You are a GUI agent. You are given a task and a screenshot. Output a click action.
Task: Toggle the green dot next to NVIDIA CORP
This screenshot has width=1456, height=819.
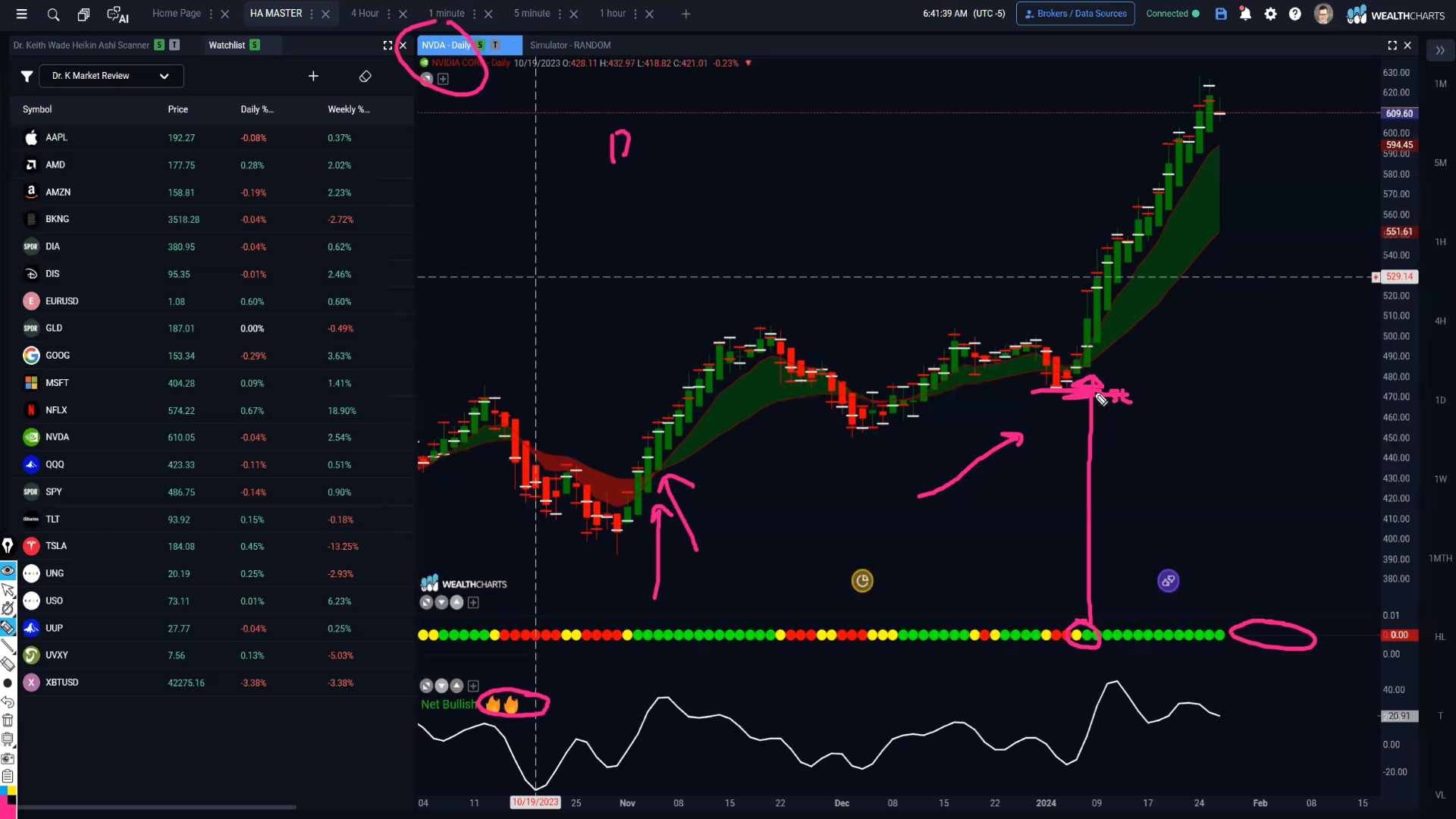pyautogui.click(x=425, y=63)
